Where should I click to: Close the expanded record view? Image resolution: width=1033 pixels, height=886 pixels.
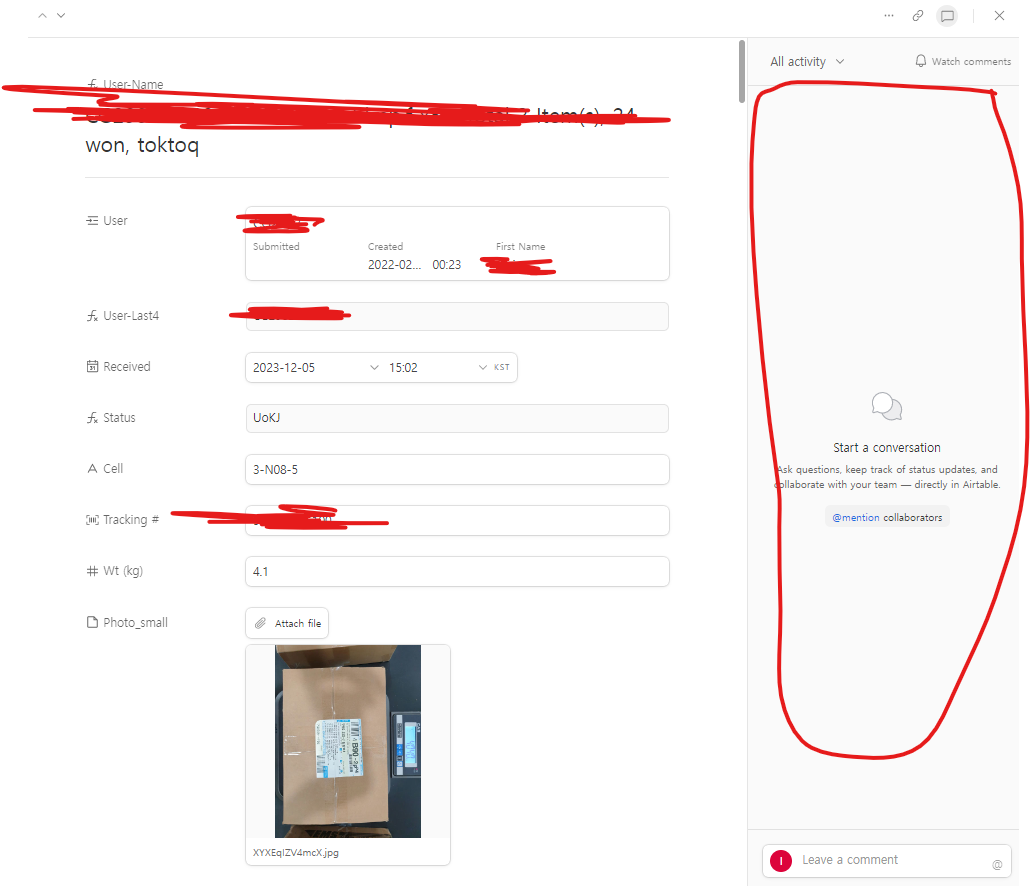[999, 15]
